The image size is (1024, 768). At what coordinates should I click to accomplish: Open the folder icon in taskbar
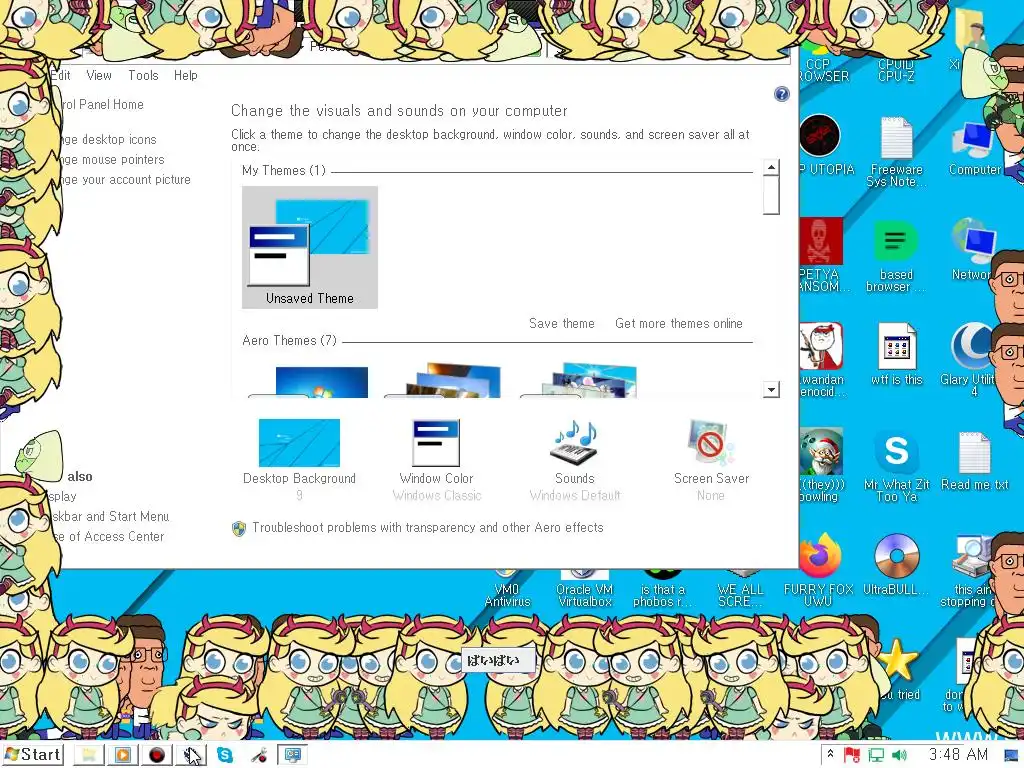88,755
